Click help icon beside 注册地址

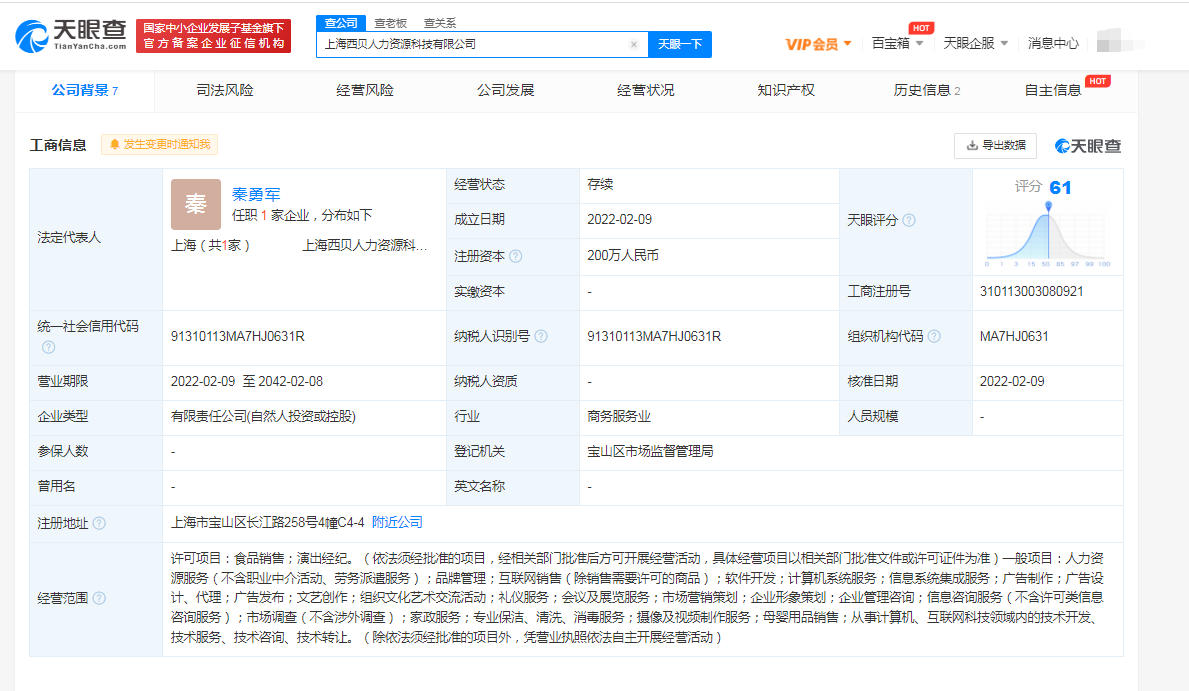click(x=99, y=523)
